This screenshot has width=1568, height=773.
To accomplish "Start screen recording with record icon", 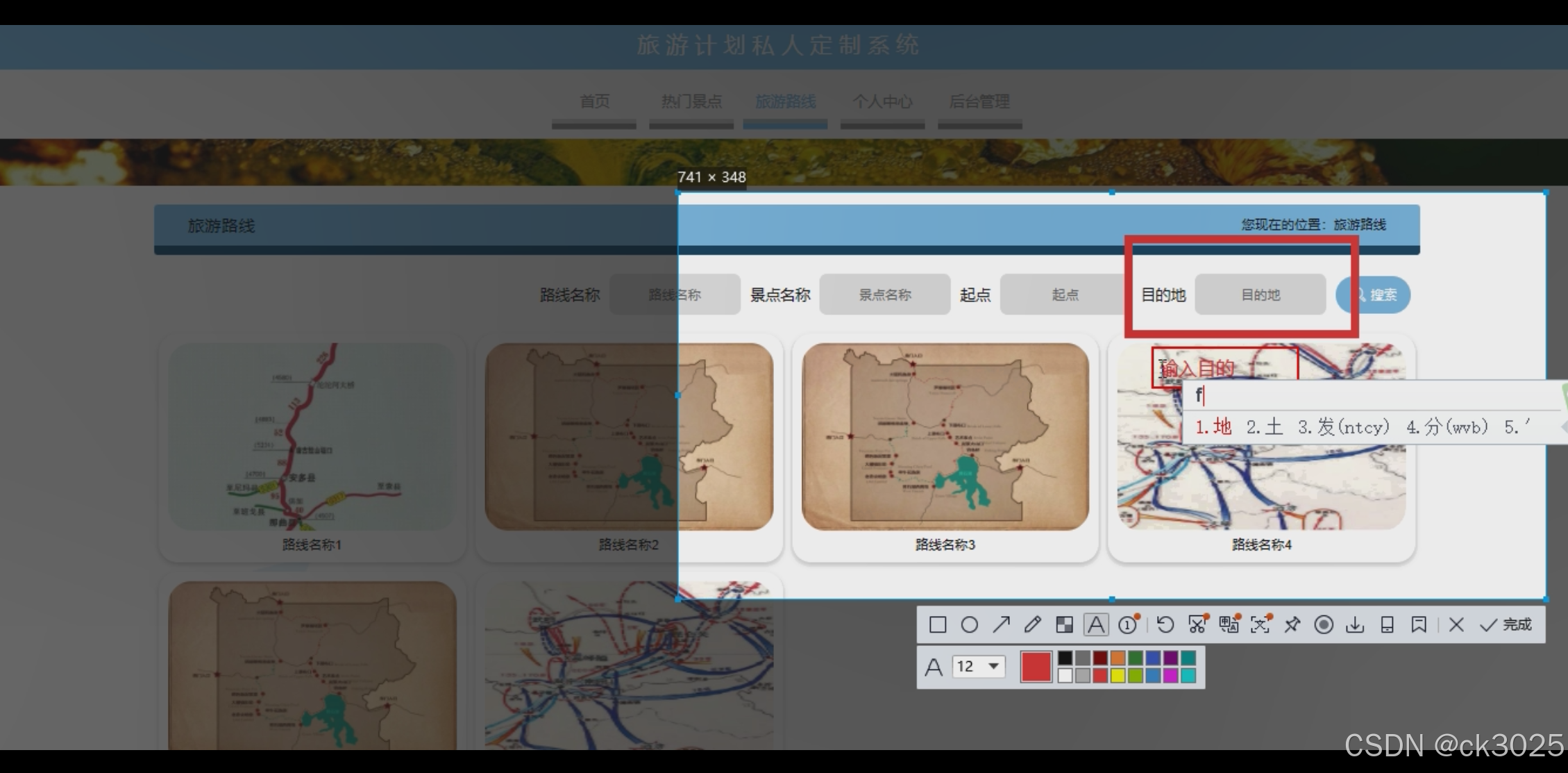I will click(x=1324, y=625).
